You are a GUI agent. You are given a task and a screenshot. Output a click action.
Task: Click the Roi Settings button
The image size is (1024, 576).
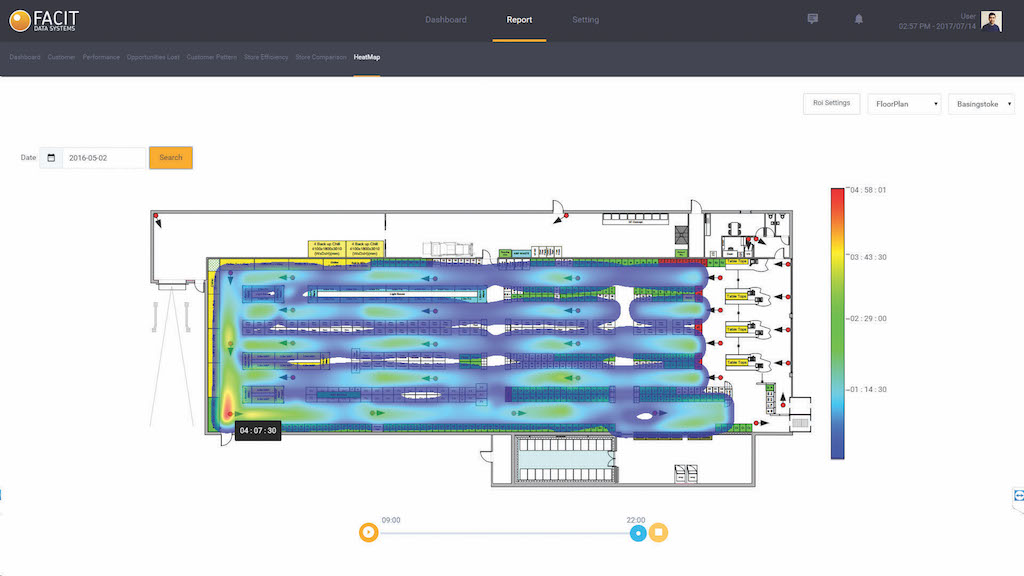831,103
